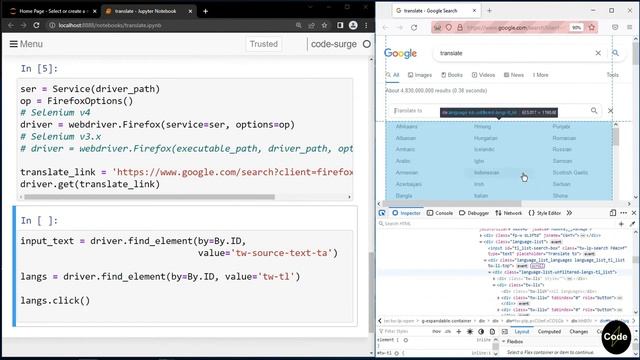Open Firefox Pocket save icon
The image size is (640, 360).
click(615, 27)
